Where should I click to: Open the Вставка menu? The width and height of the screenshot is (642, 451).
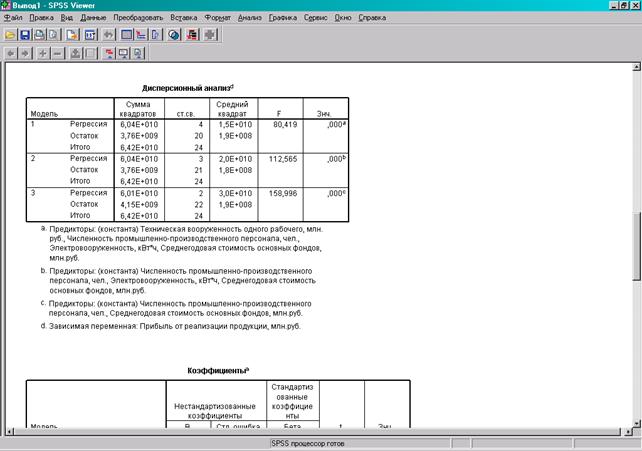184,18
